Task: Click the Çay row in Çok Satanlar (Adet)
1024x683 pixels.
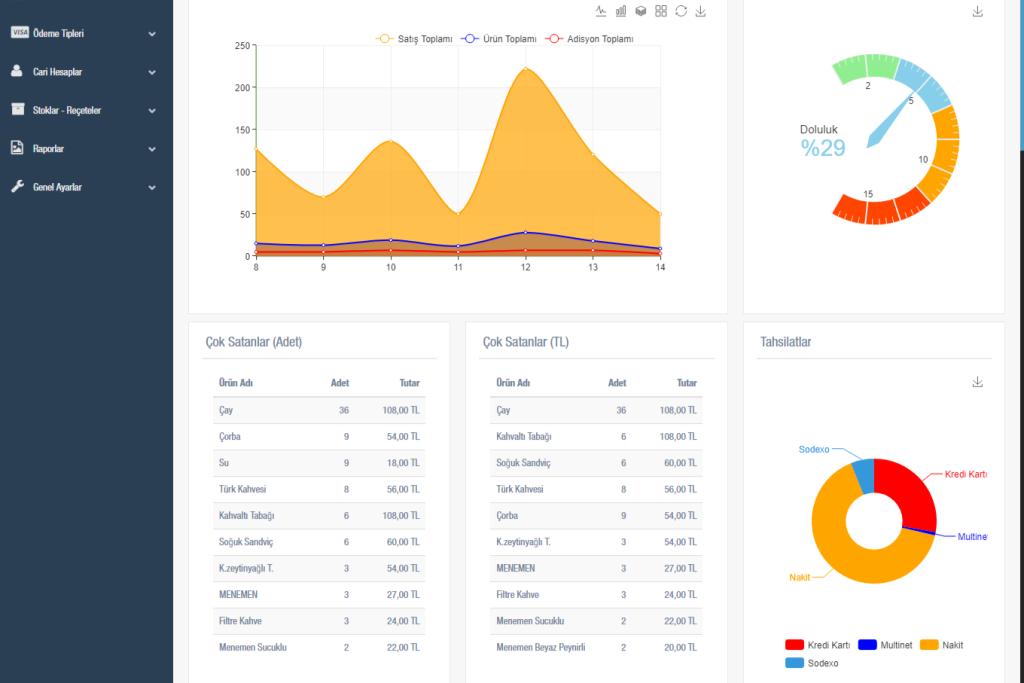Action: (319, 410)
